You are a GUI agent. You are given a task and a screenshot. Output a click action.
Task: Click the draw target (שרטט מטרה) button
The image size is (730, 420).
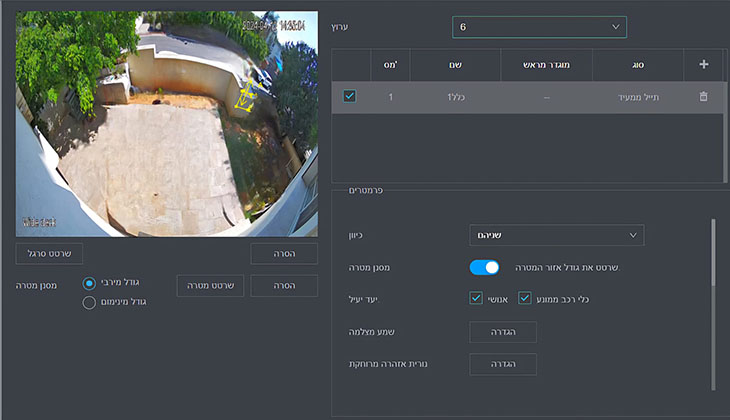point(210,285)
